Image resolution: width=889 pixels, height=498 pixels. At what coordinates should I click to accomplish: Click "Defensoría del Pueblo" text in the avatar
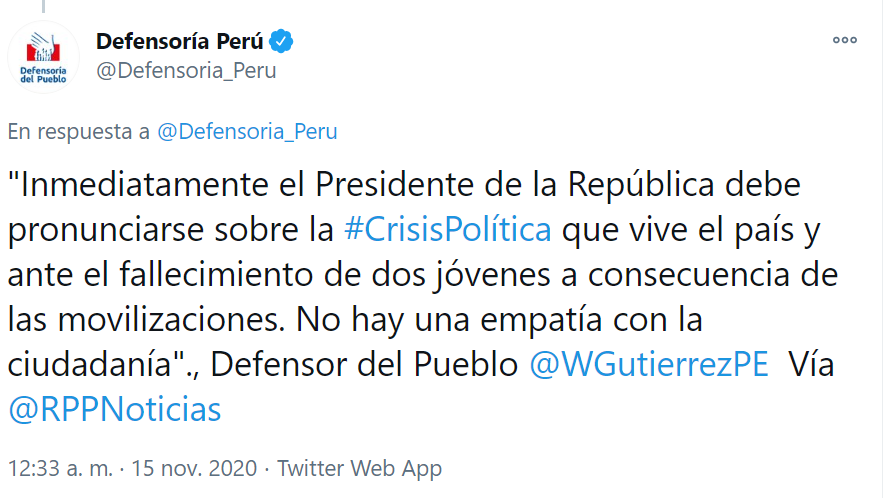point(43,75)
